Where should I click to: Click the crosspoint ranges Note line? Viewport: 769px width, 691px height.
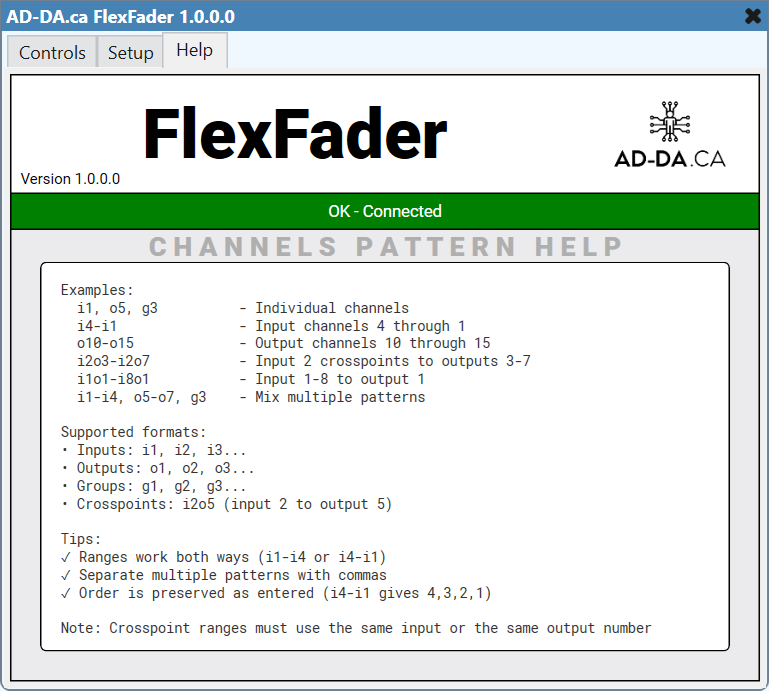pyautogui.click(x=356, y=628)
